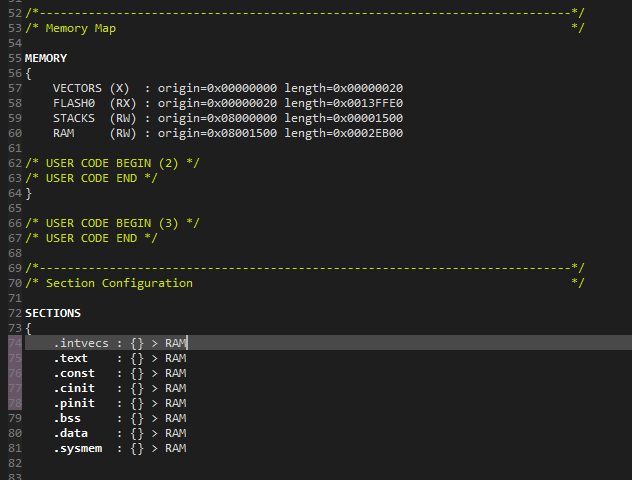Screen dimensions: 632x480
Task: Click RAM length value 0x0002EB00
Action: 368,133
